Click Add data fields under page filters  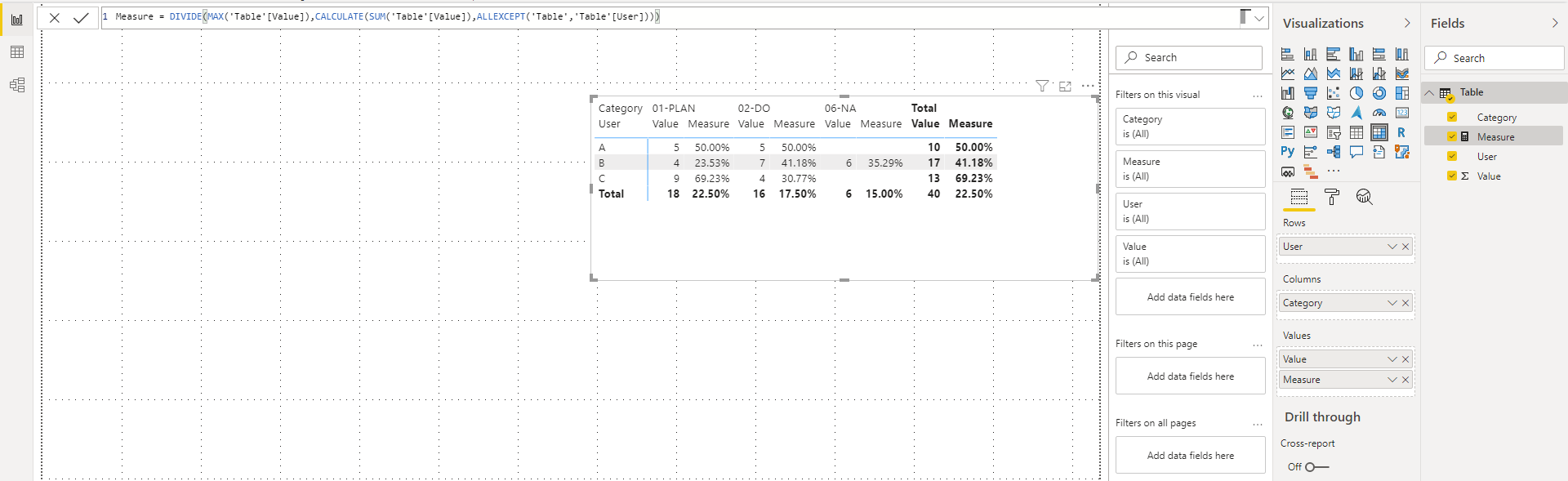point(1191,376)
